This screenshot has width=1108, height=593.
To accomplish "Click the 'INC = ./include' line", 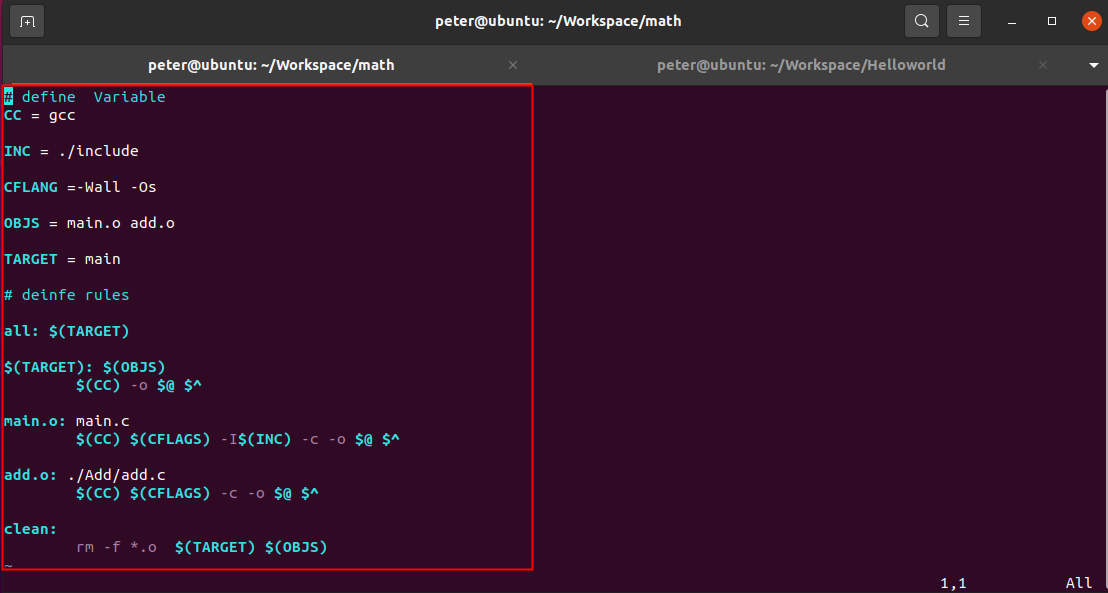I will pyautogui.click(x=71, y=151).
